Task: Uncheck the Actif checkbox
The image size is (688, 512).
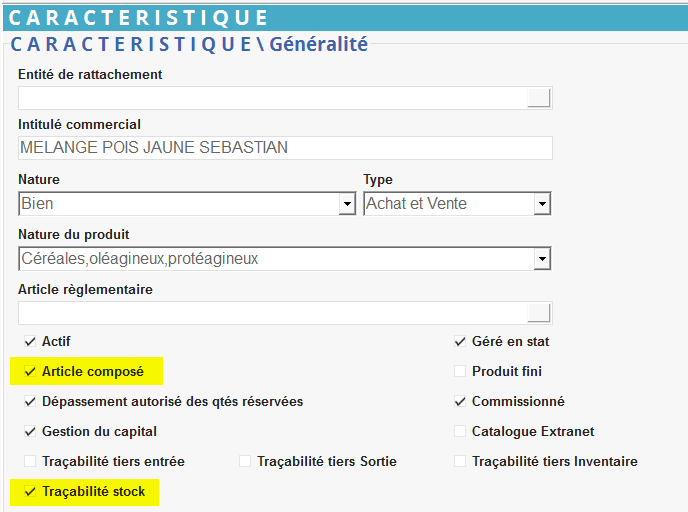Action: [30, 342]
